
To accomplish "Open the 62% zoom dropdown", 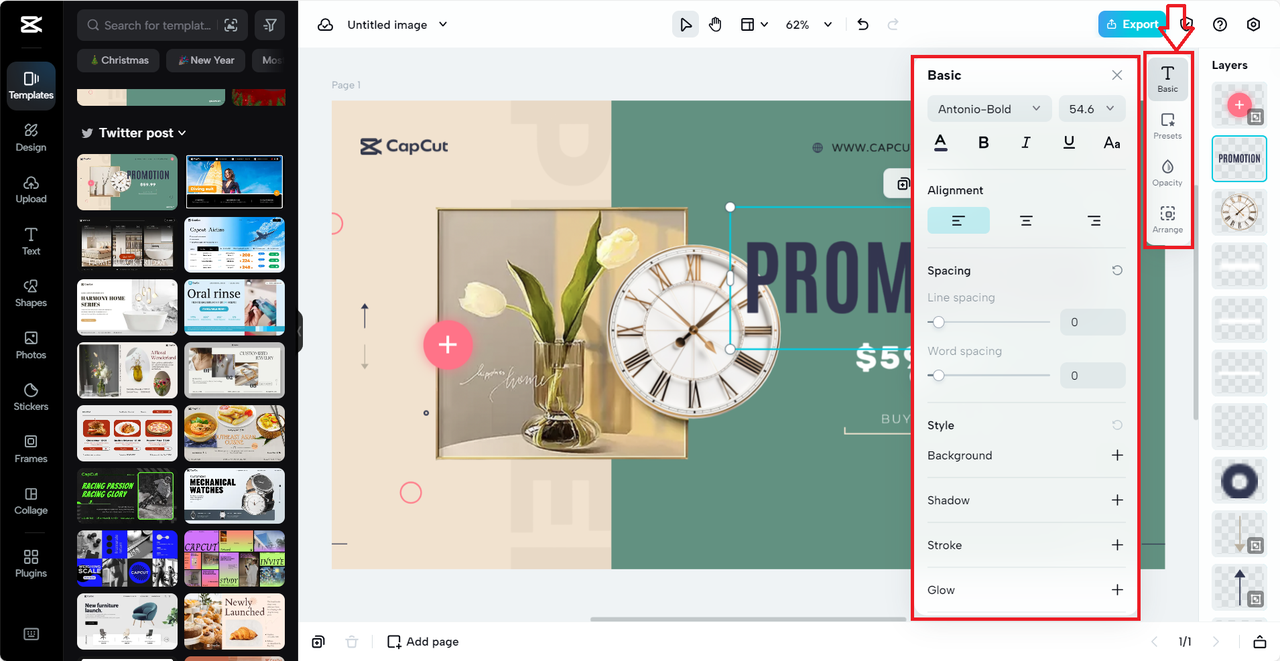I will coord(808,25).
